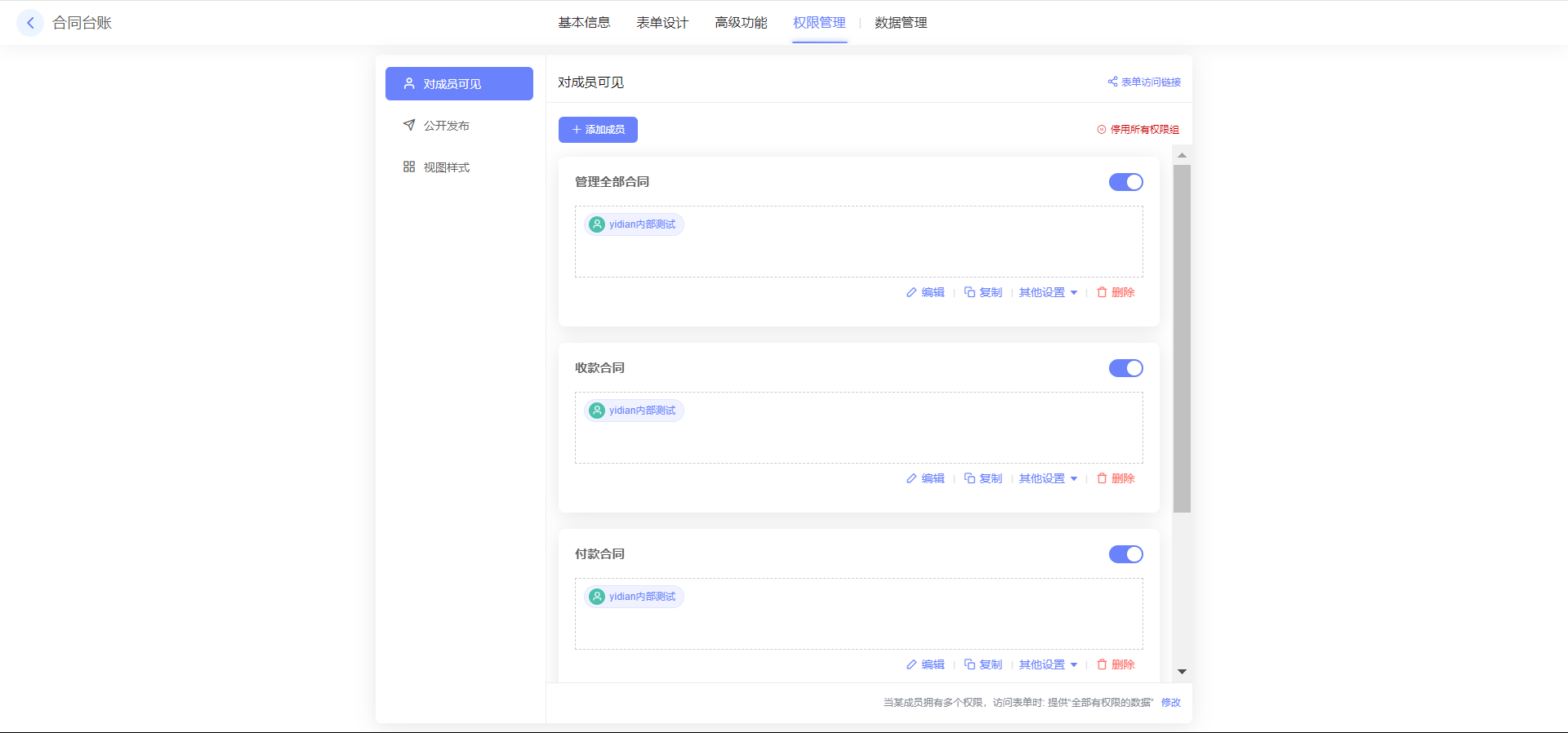Click the 停用所有权限组 stop icon
Viewport: 1568px width, 733px height.
tap(1102, 130)
